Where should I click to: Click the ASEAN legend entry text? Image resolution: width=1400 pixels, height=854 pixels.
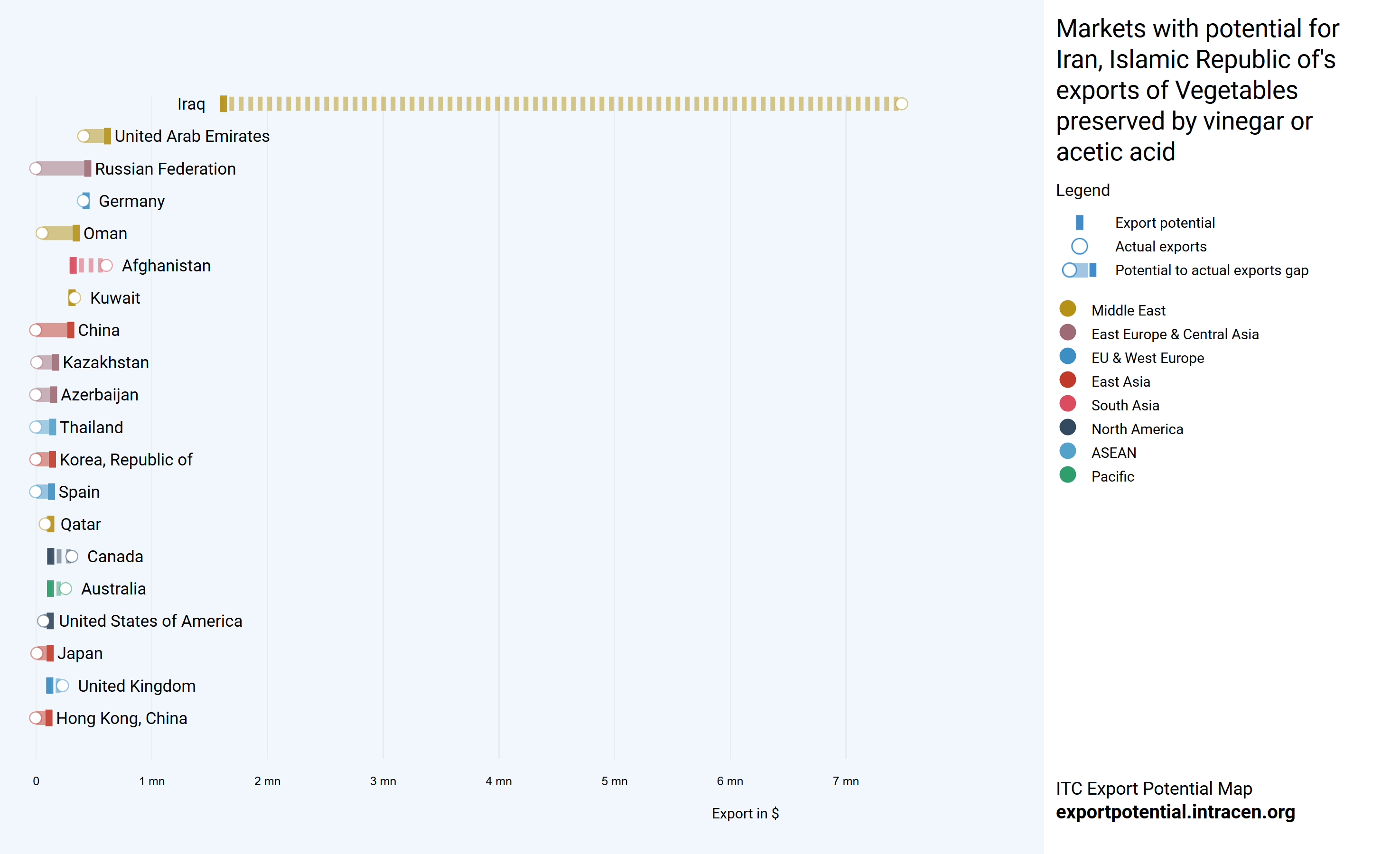(x=1114, y=453)
